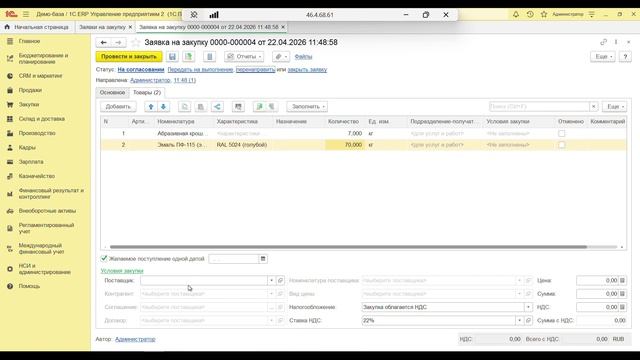Save the document with the floppy disk icon

pyautogui.click(x=172, y=56)
